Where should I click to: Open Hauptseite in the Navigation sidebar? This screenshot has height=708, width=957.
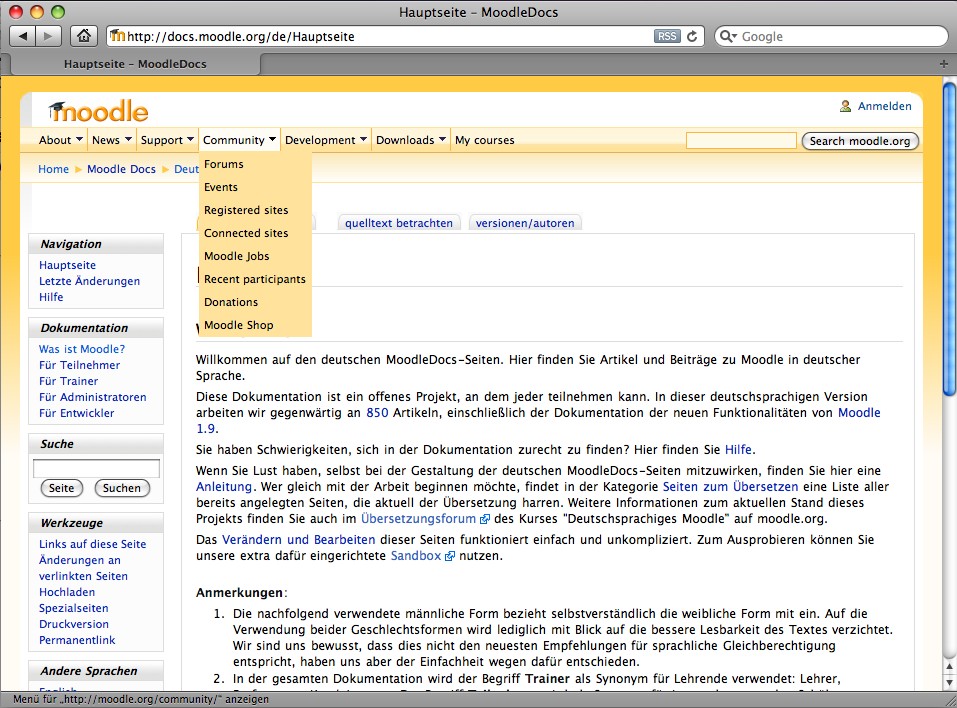pos(67,266)
